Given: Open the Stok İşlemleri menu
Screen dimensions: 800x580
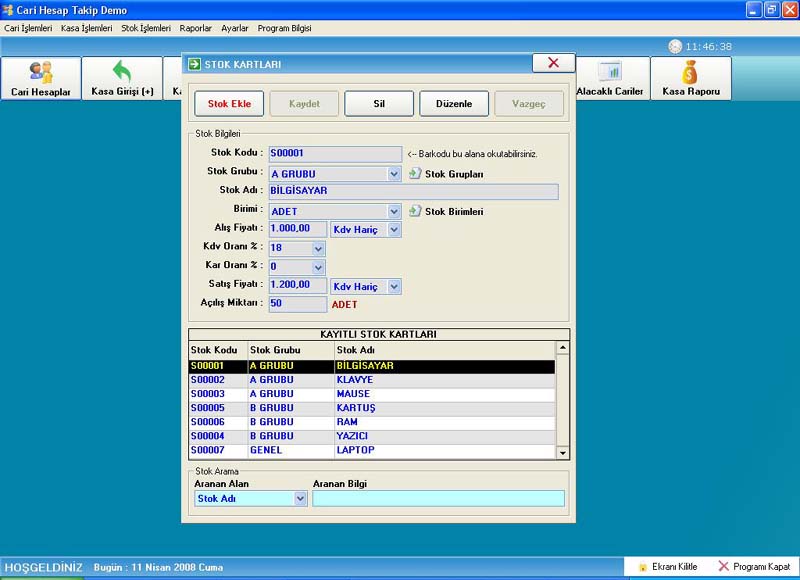Looking at the screenshot, I should (145, 28).
